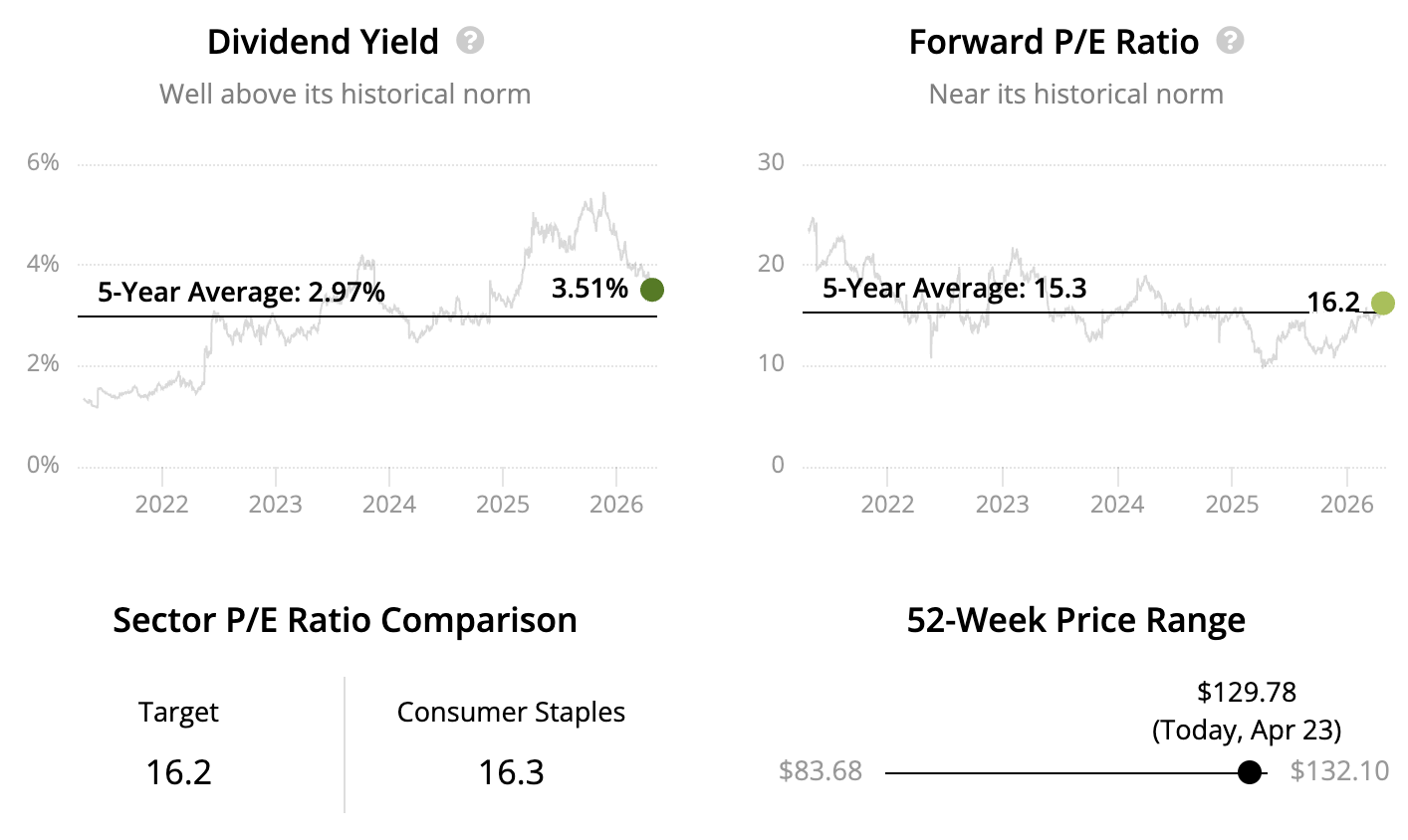This screenshot has height=840, width=1408.
Task: Select the 52-Week Price Range heading
Action: click(x=1075, y=620)
